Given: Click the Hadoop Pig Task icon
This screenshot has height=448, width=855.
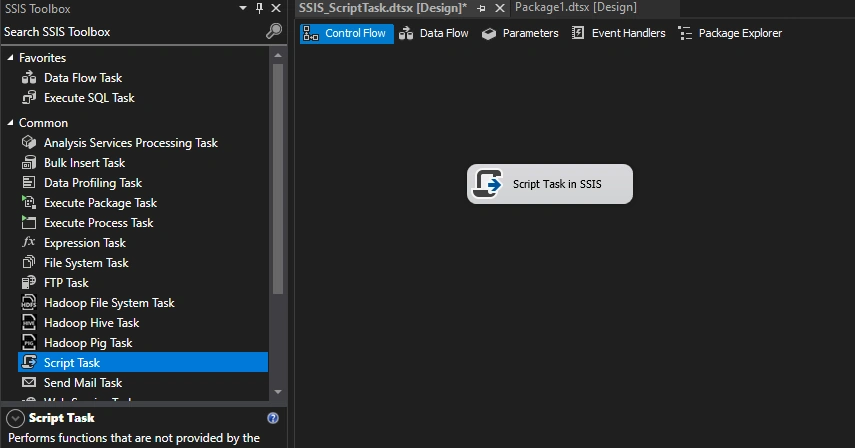Looking at the screenshot, I should [x=29, y=343].
